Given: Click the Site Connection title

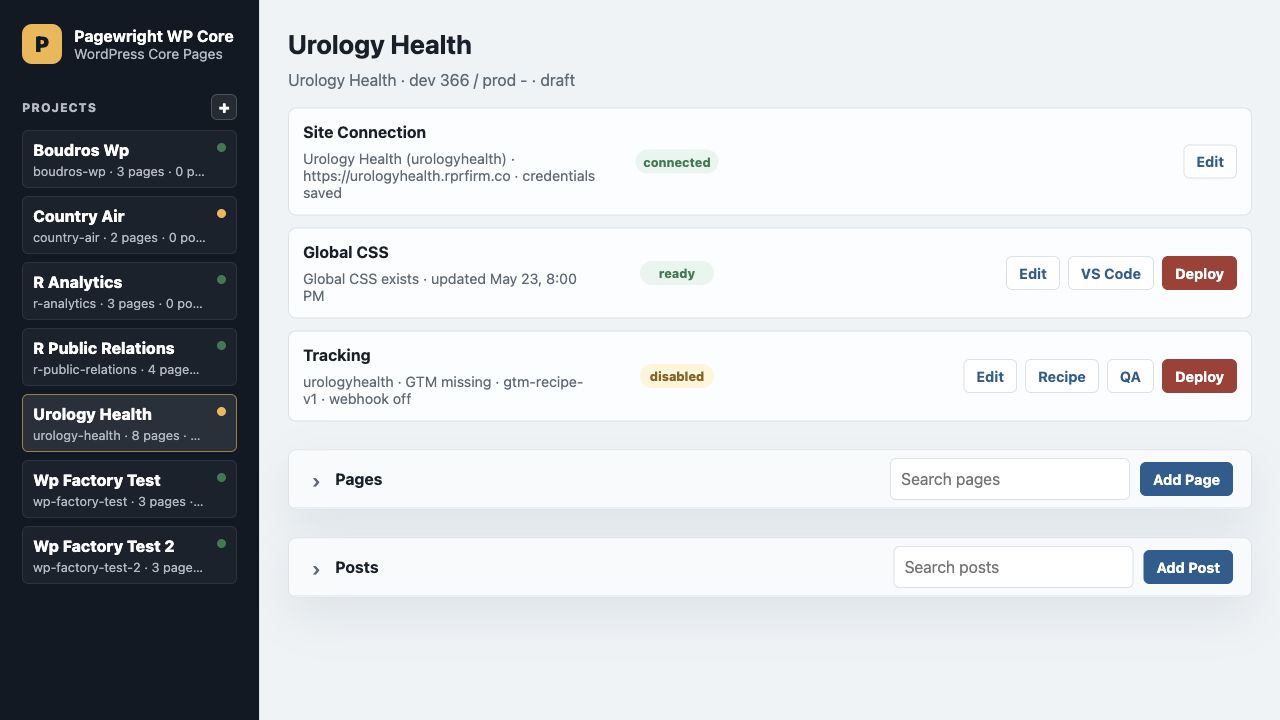Looking at the screenshot, I should click(x=364, y=132).
